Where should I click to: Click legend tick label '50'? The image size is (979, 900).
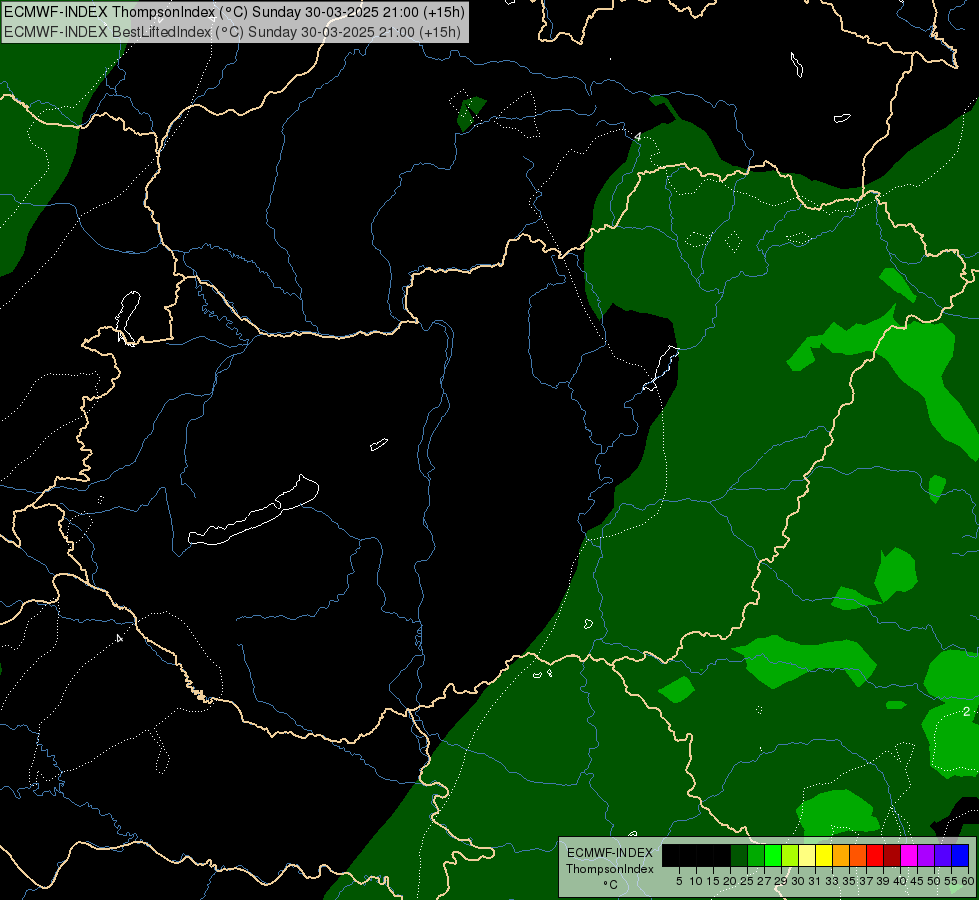934,881
